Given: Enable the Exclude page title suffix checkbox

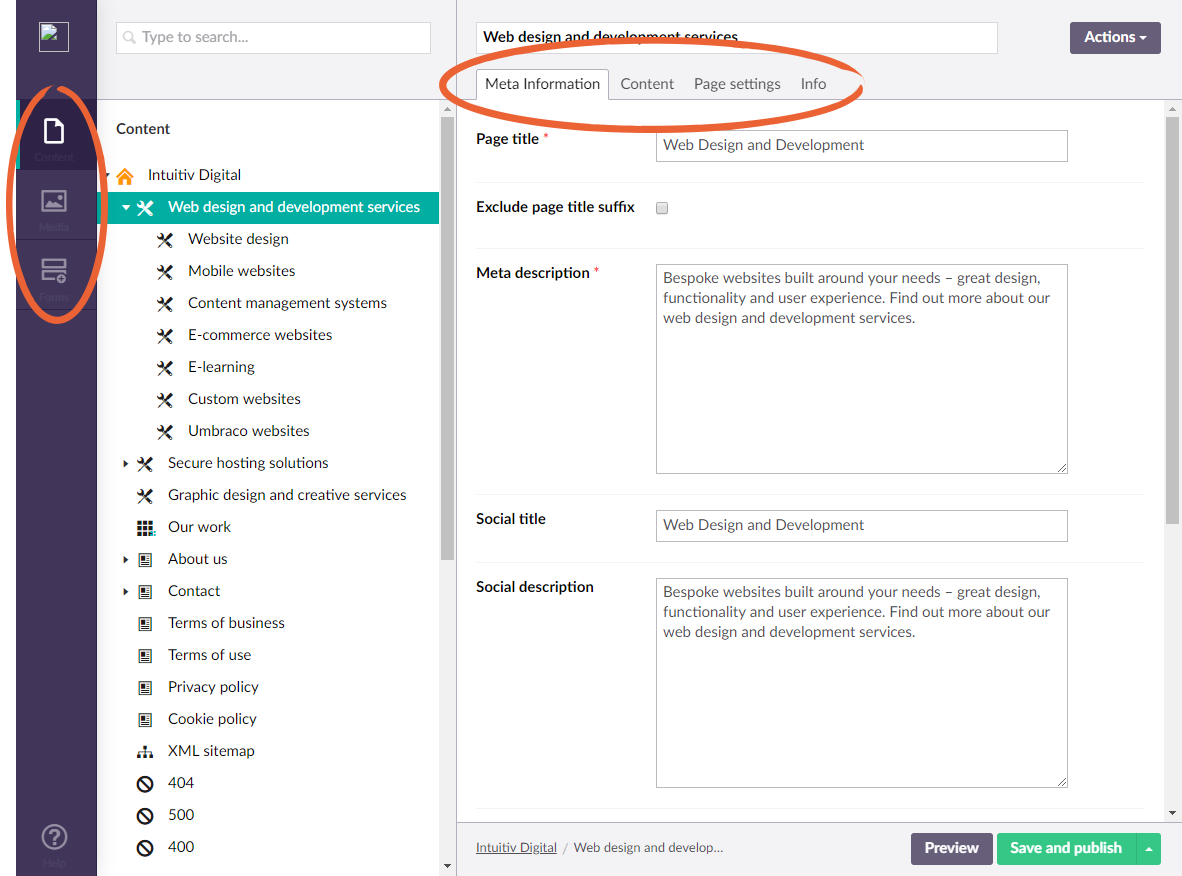Looking at the screenshot, I should tap(661, 208).
